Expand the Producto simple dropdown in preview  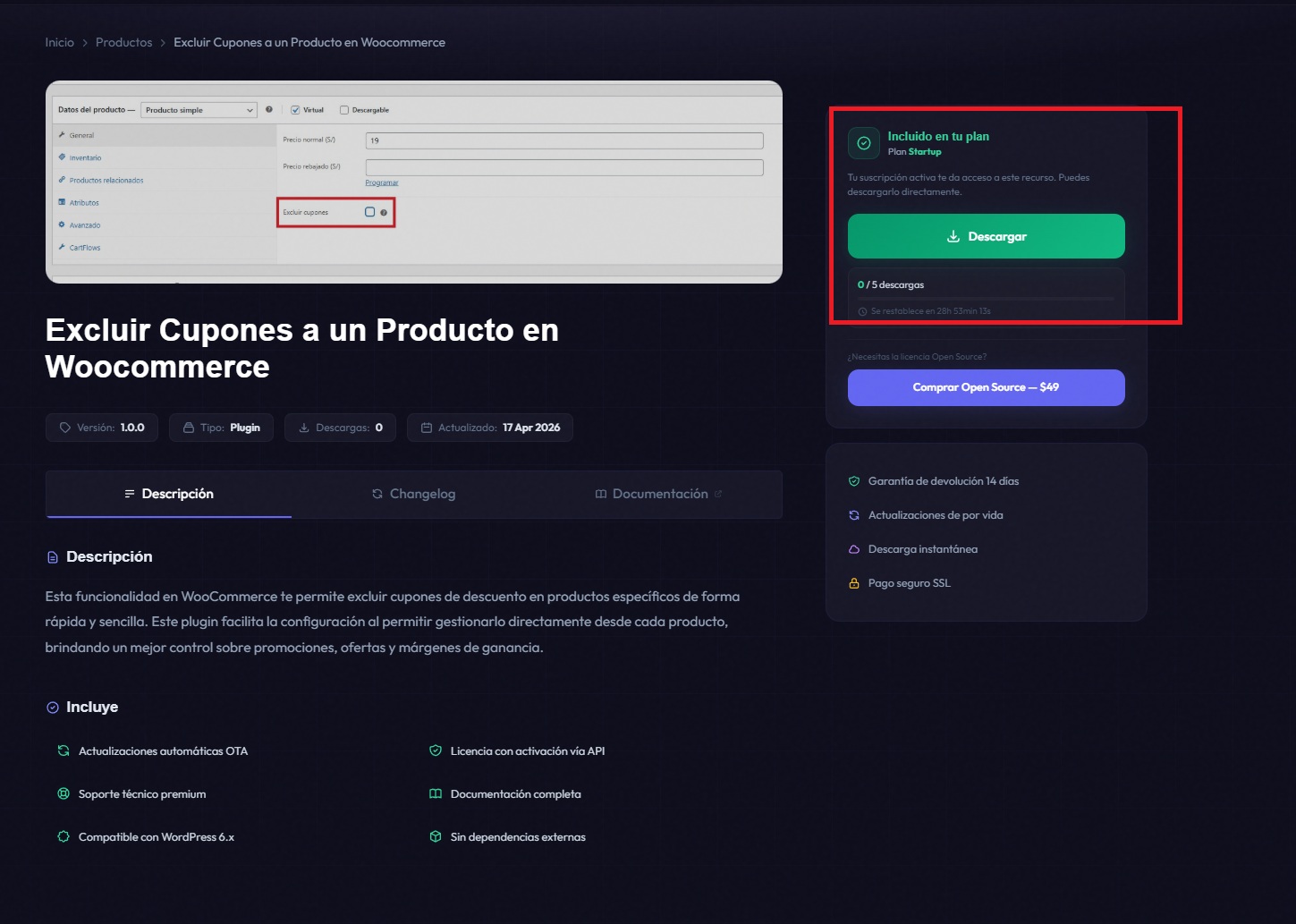tap(199, 110)
